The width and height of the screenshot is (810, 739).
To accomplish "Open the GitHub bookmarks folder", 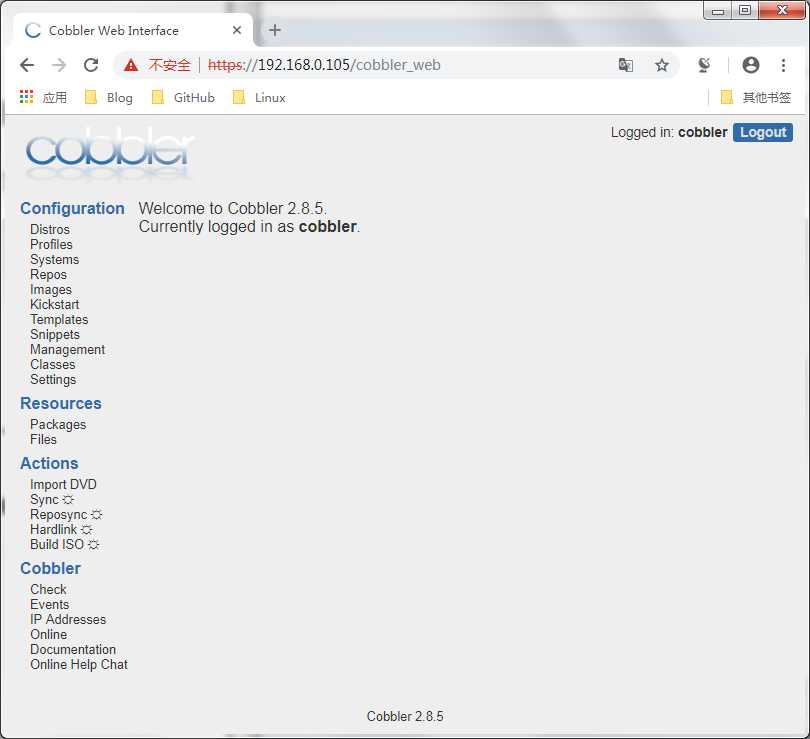I will click(x=183, y=97).
